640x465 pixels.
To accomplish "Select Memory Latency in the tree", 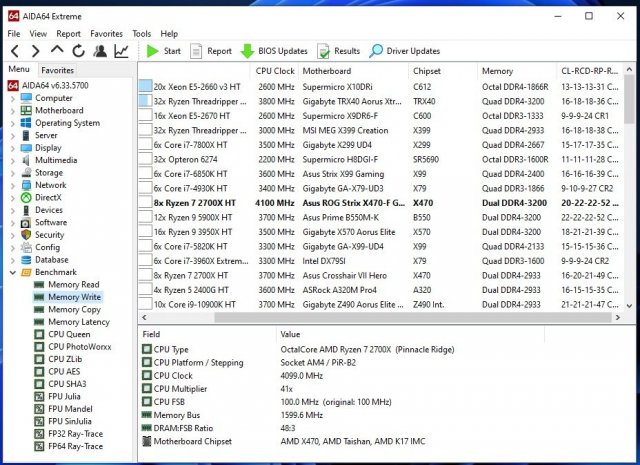I will [x=78, y=322].
